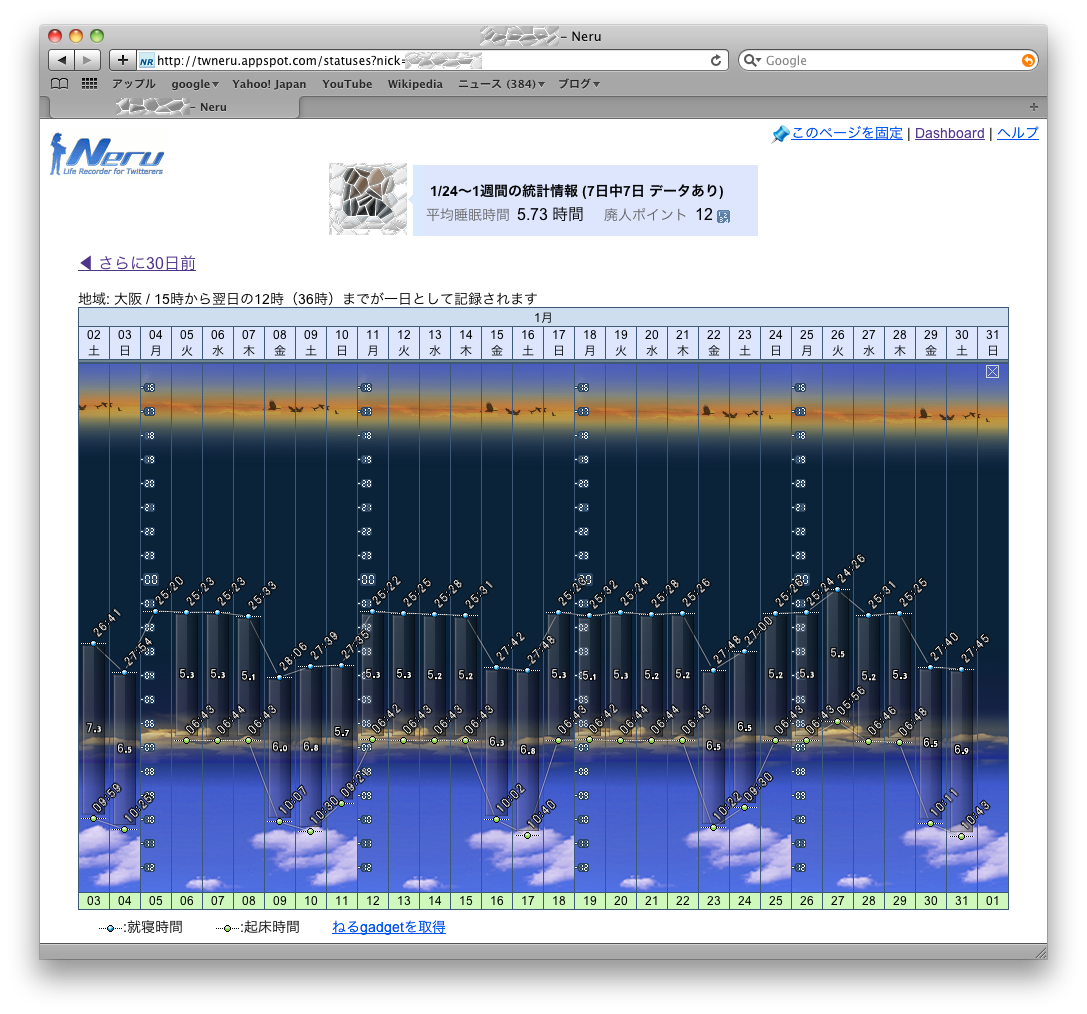
Task: Click the magnifier icon in Google search
Action: (749, 60)
